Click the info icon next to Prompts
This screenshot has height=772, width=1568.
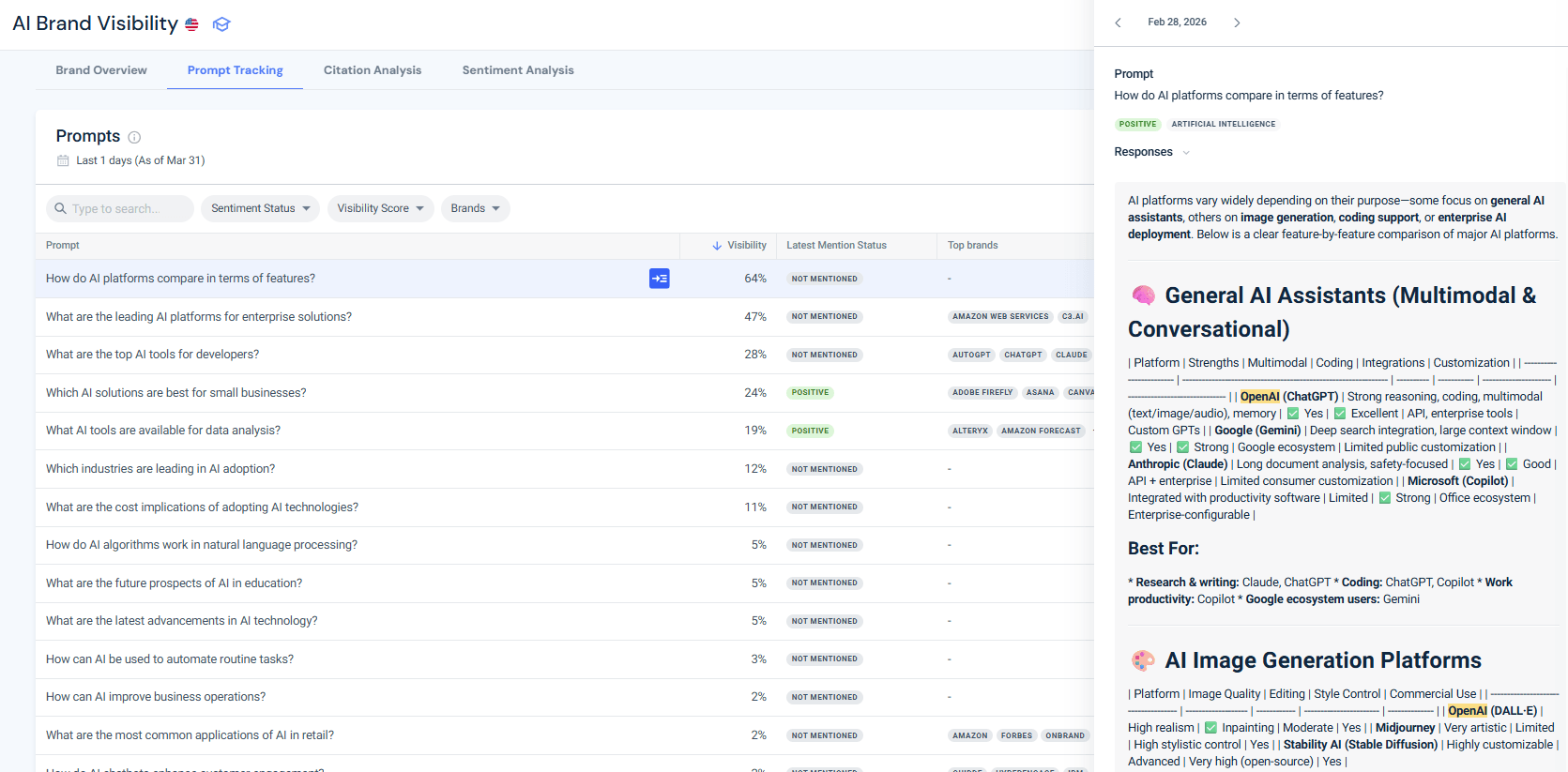pyautogui.click(x=134, y=137)
